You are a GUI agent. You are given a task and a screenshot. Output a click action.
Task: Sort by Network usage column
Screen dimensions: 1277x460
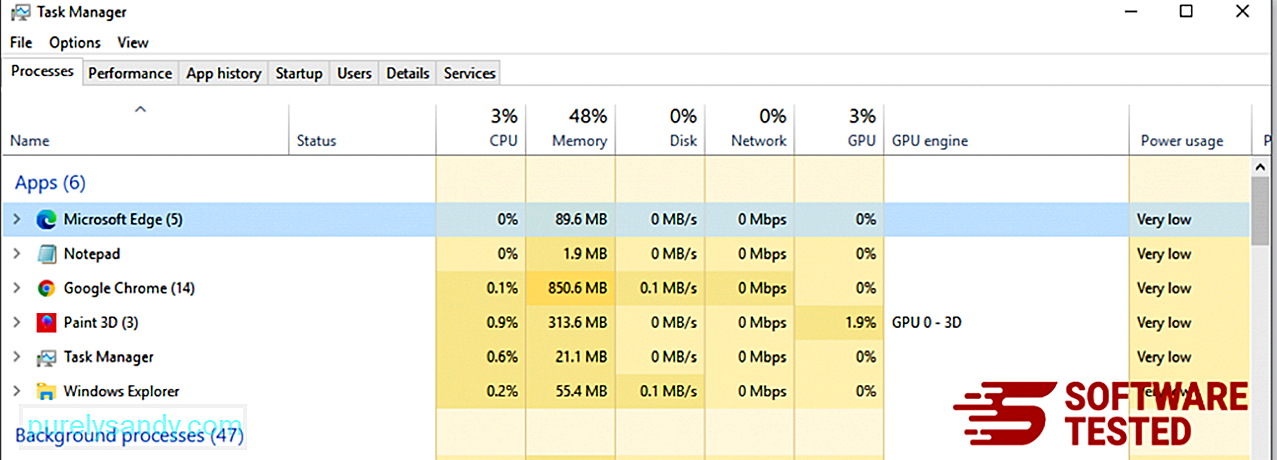pyautogui.click(x=749, y=128)
